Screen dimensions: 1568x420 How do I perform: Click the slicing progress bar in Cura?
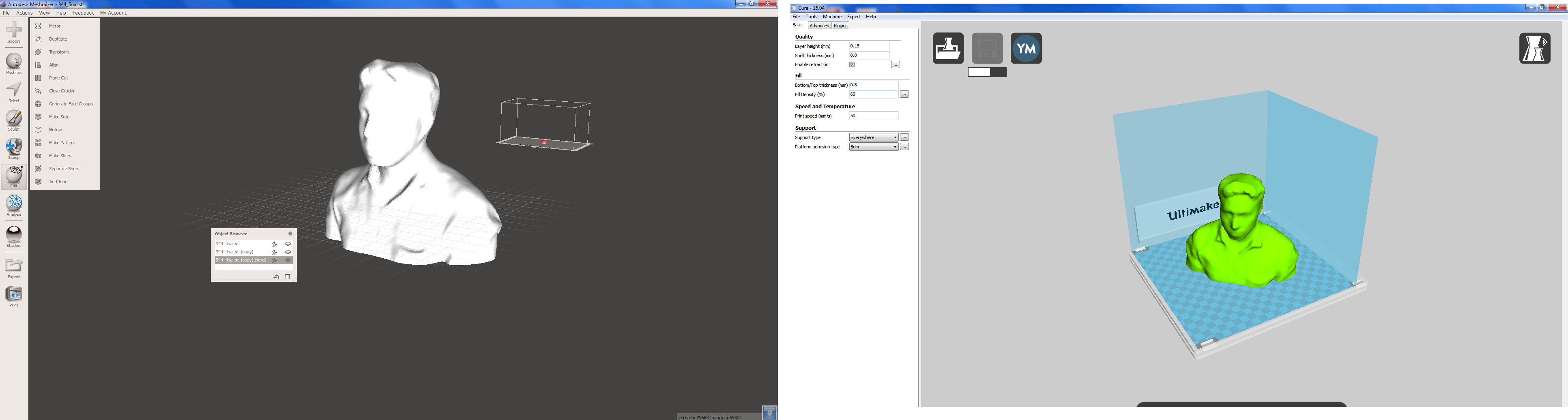pyautogui.click(x=987, y=73)
